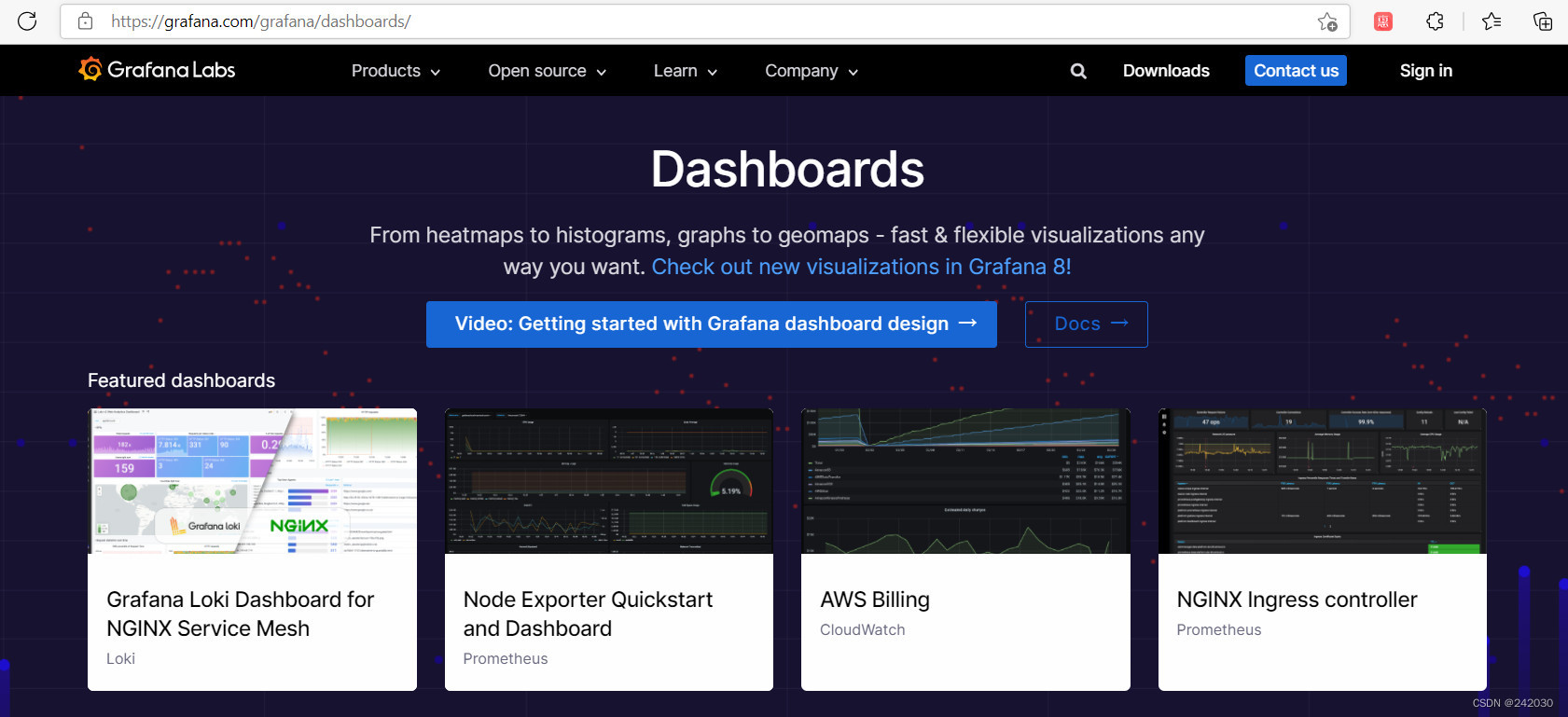
Task: Open browser Extensions puzzle icon
Action: (1436, 21)
